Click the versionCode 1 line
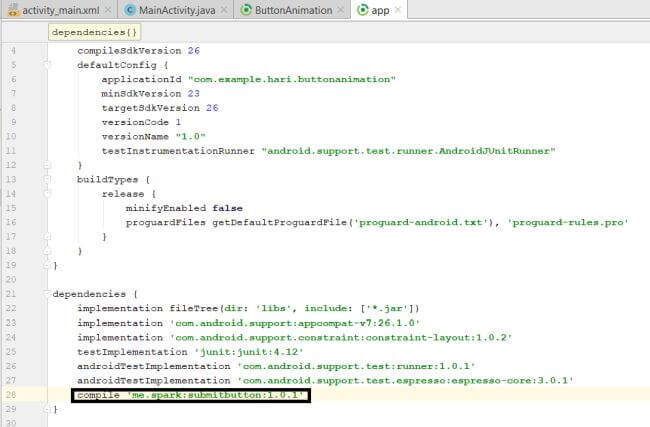Screen dimensions: 650x427 pos(141,122)
